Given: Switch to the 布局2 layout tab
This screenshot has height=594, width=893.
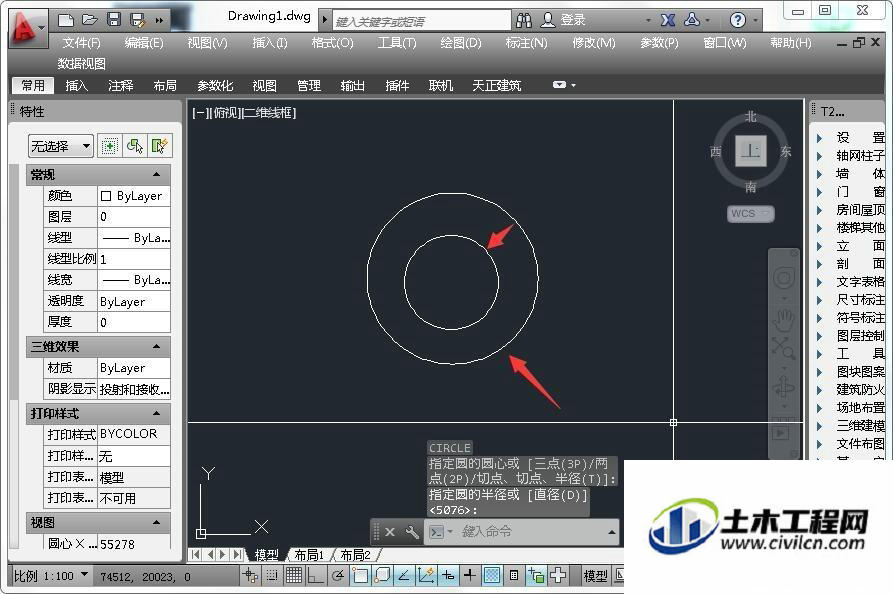Looking at the screenshot, I should 355,555.
